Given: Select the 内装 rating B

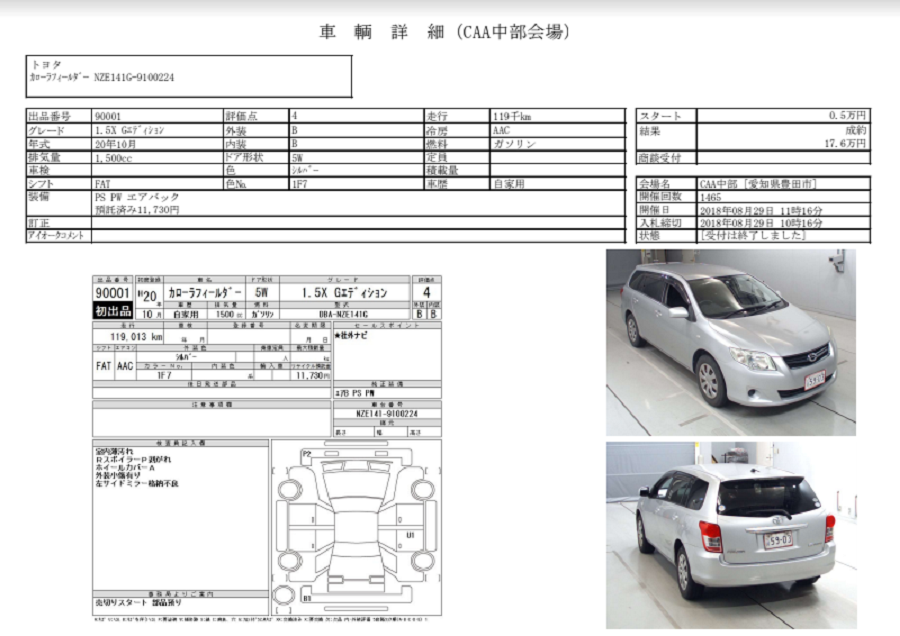Looking at the screenshot, I should [x=294, y=144].
